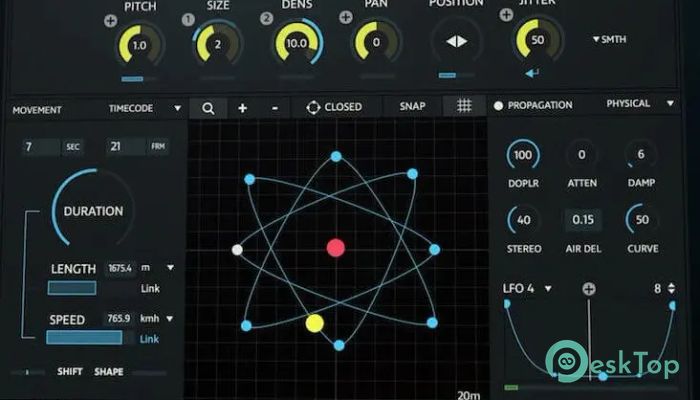Select the red center listener point
The image size is (700, 400).
(x=336, y=248)
